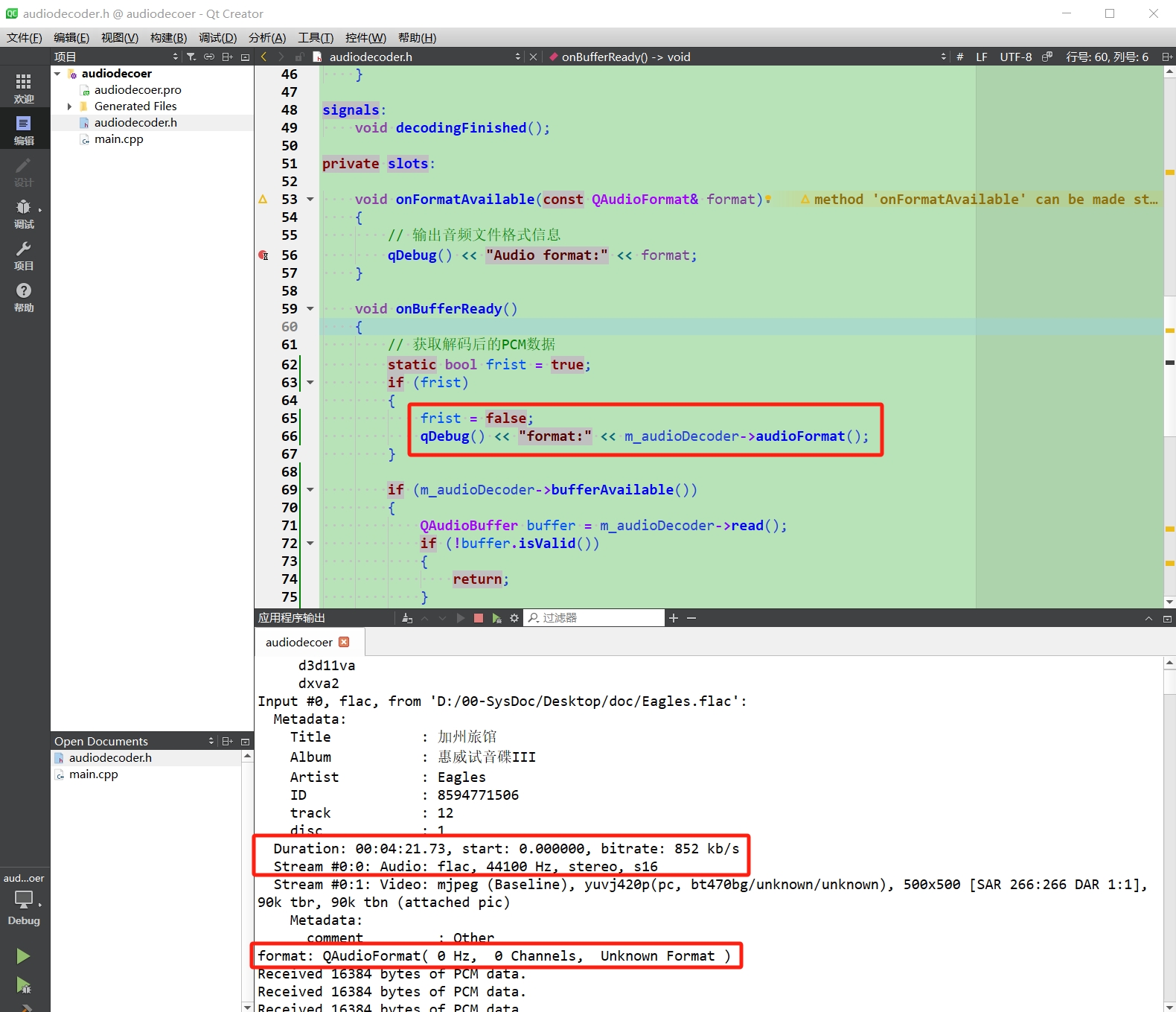This screenshot has height=1012, width=1176.
Task: Fold the if (frist) block at line 63
Action: pyautogui.click(x=310, y=383)
